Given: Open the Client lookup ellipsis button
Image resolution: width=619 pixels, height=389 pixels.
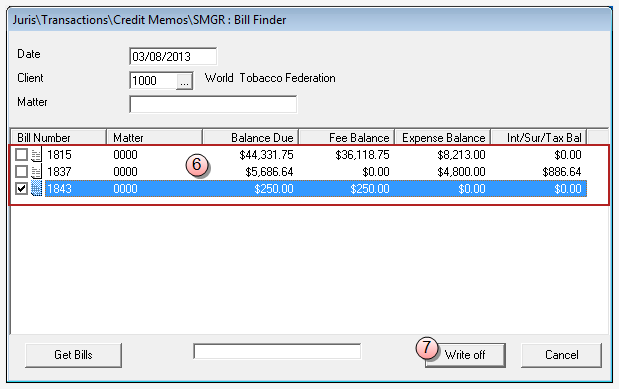Looking at the screenshot, I should pos(184,81).
